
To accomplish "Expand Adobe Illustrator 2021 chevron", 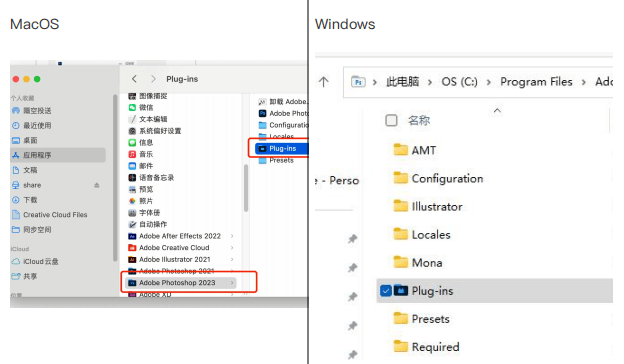I will pyautogui.click(x=232, y=259).
